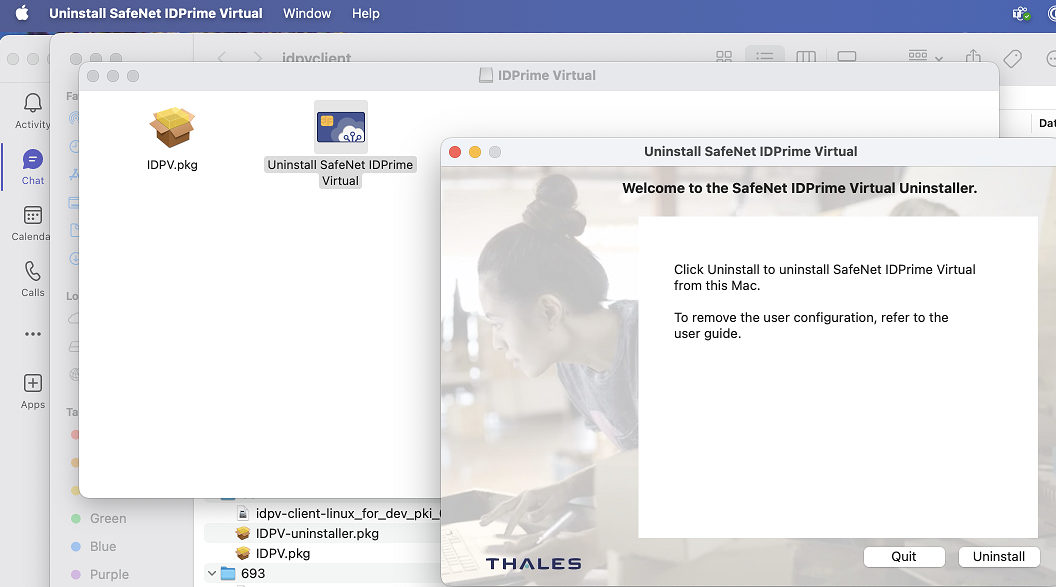Select the Green tag in Finder sidebar
The height and width of the screenshot is (587, 1056).
(x=108, y=518)
